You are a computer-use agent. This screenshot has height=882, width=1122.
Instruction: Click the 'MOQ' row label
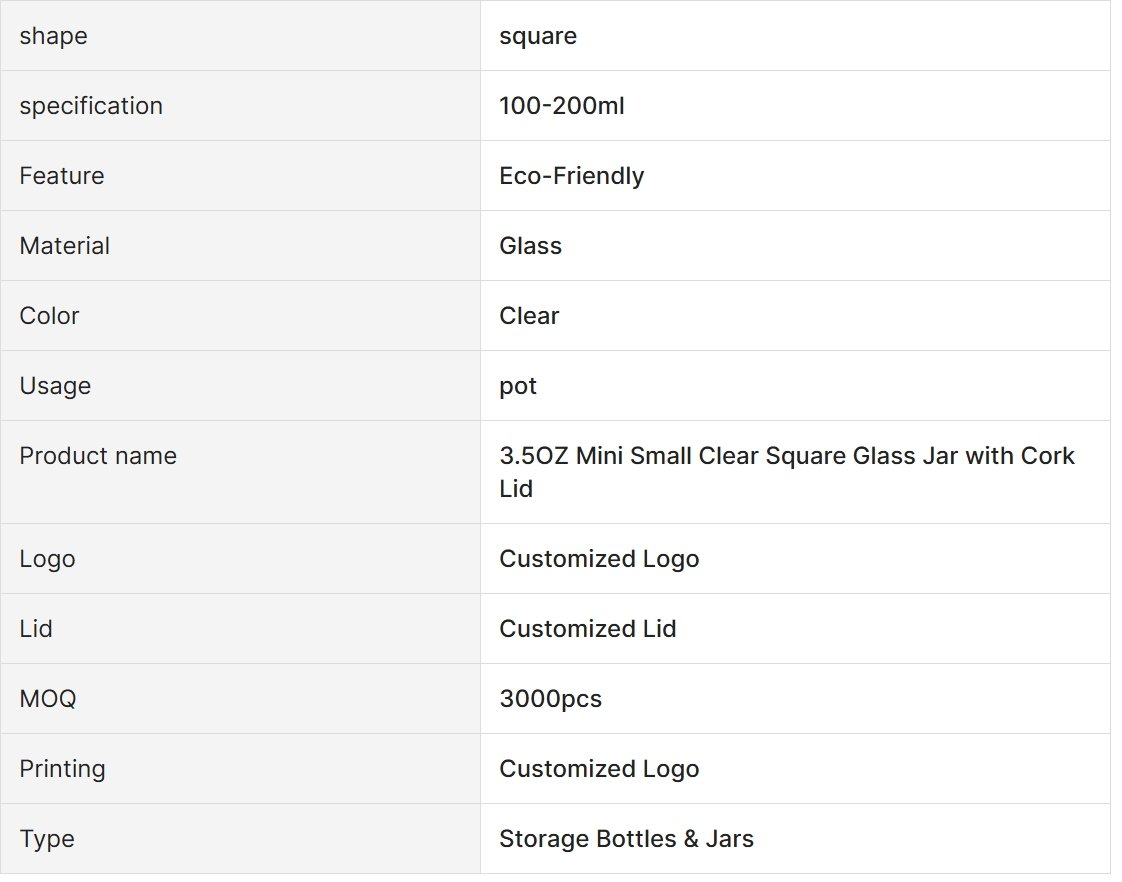click(x=48, y=699)
